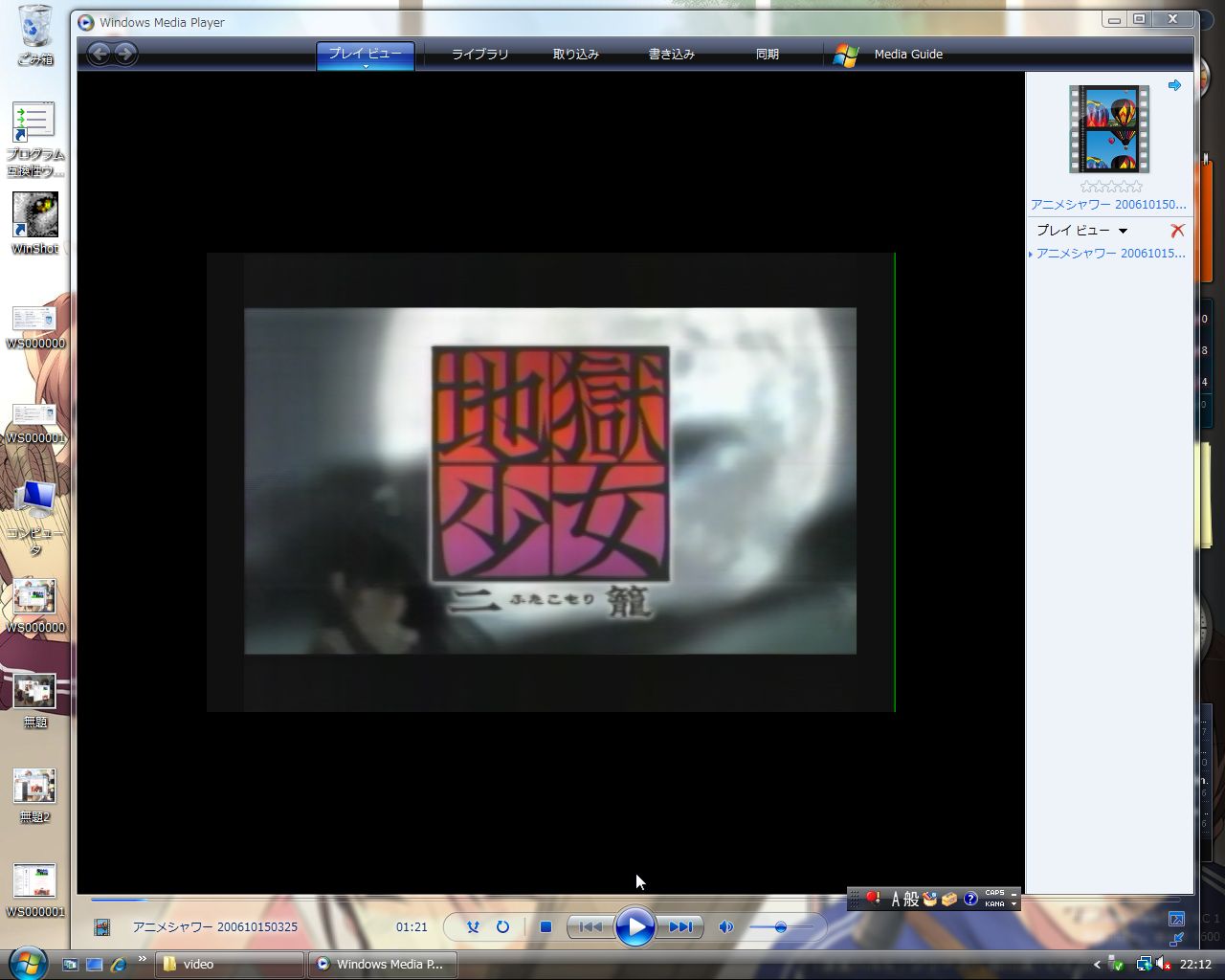Skip to previous track
Screen dimensions: 1225x980
click(x=590, y=926)
